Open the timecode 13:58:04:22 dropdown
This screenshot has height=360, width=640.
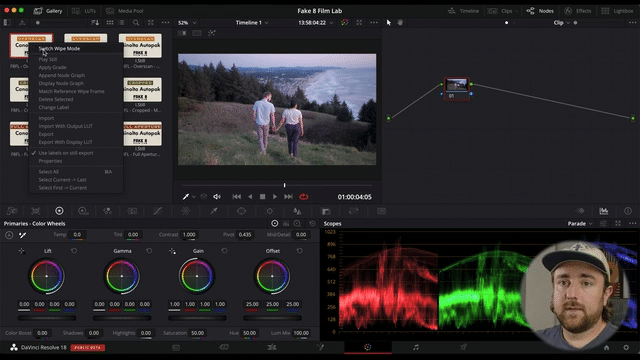coord(316,23)
